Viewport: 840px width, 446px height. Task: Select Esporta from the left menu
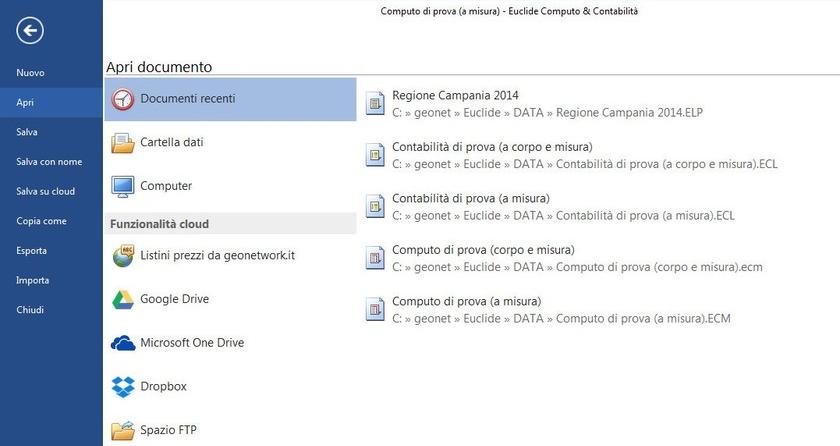coord(31,251)
